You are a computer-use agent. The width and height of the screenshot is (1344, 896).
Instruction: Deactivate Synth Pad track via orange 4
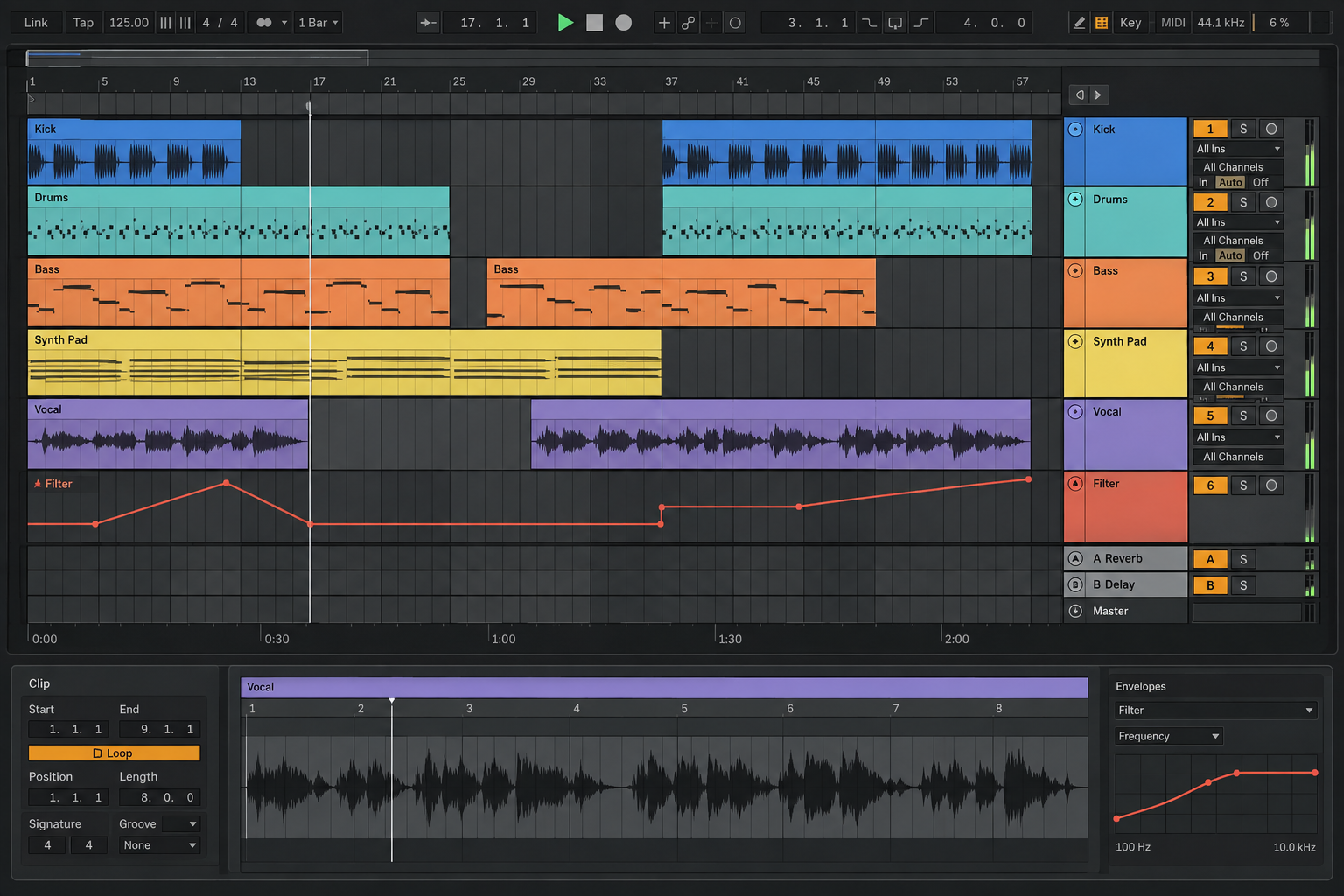pyautogui.click(x=1210, y=346)
